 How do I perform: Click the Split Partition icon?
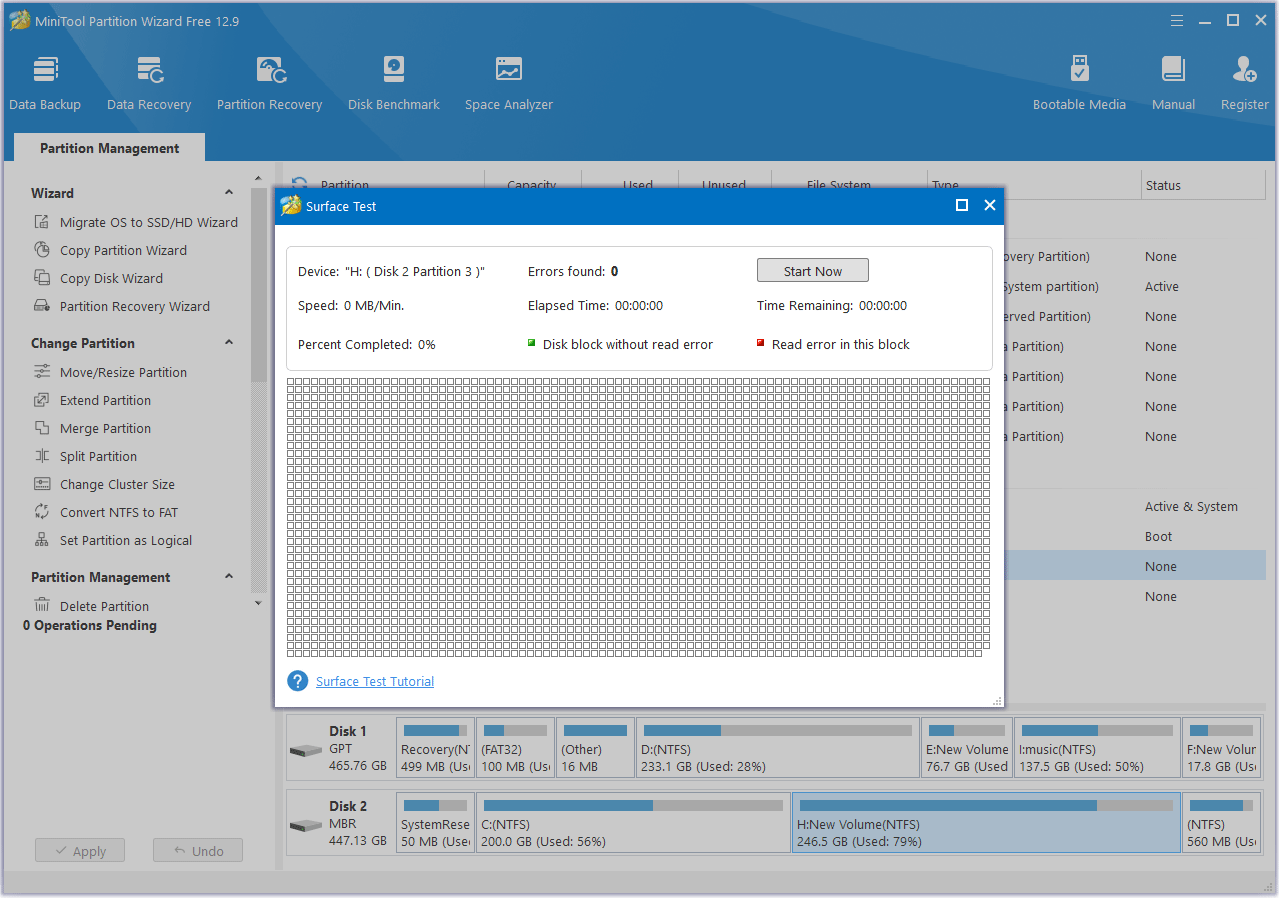click(42, 456)
